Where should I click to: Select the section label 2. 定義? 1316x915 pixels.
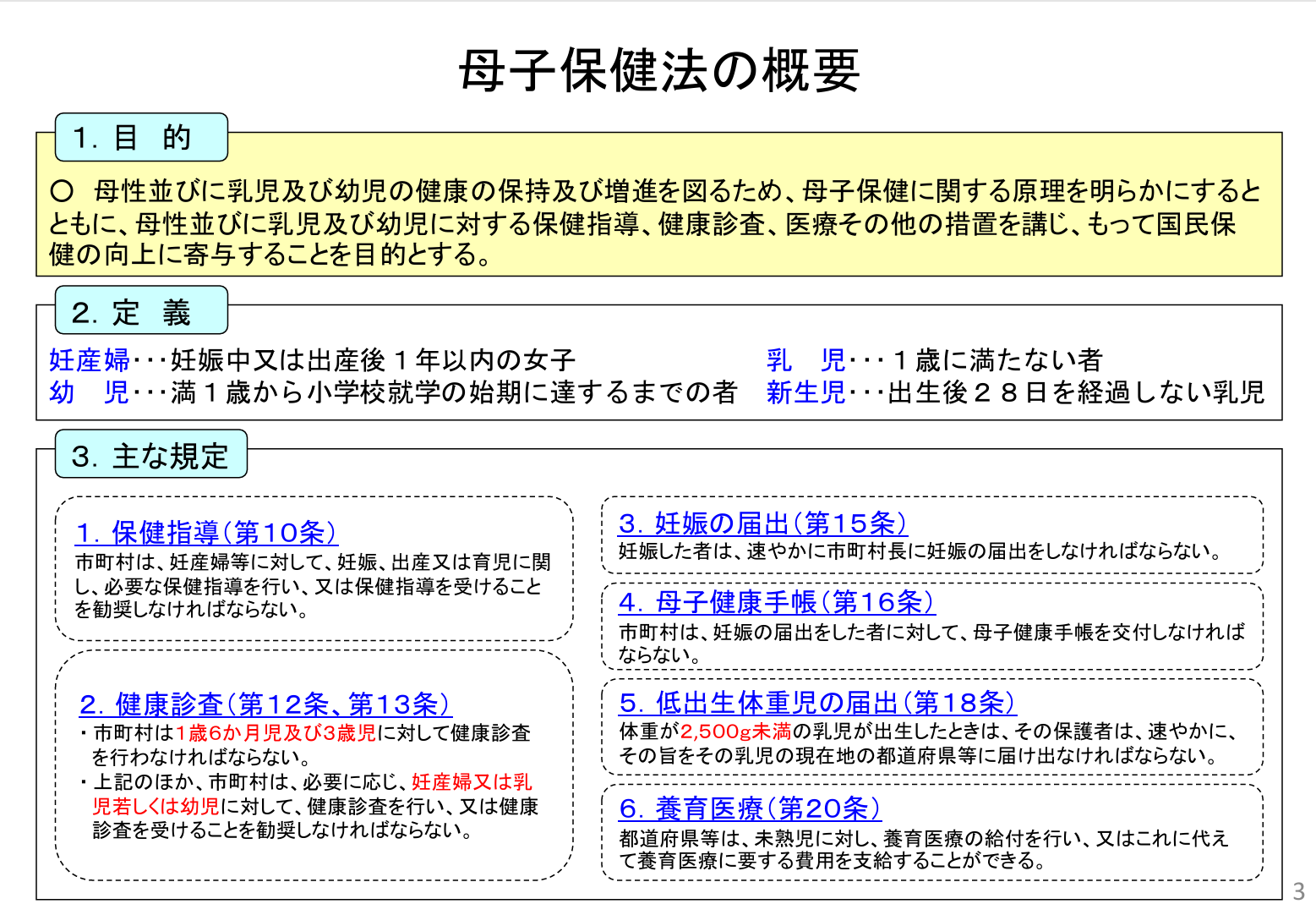click(x=141, y=310)
